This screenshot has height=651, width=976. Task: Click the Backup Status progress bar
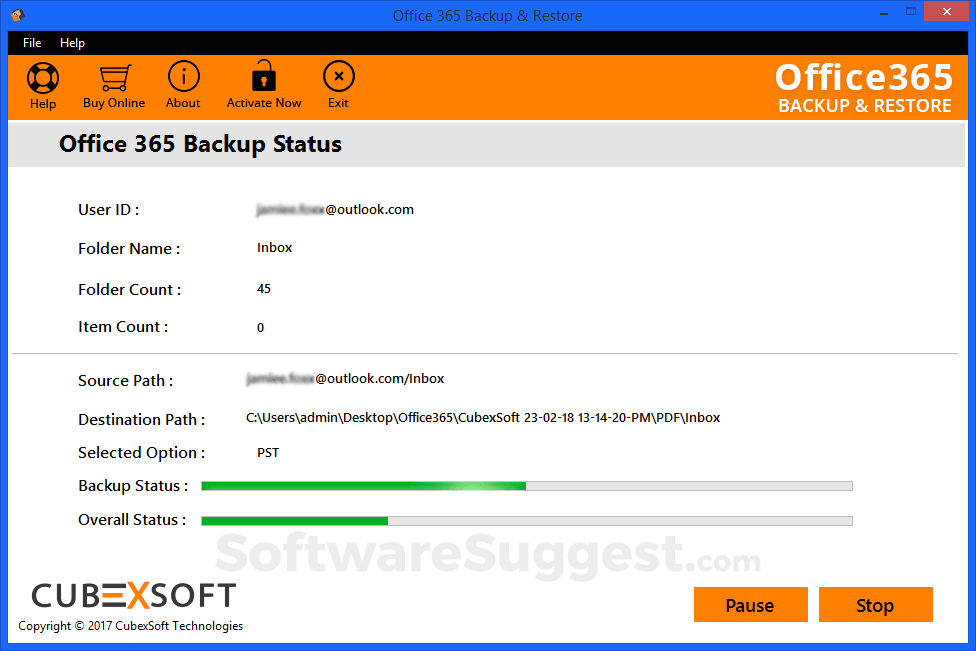526,486
